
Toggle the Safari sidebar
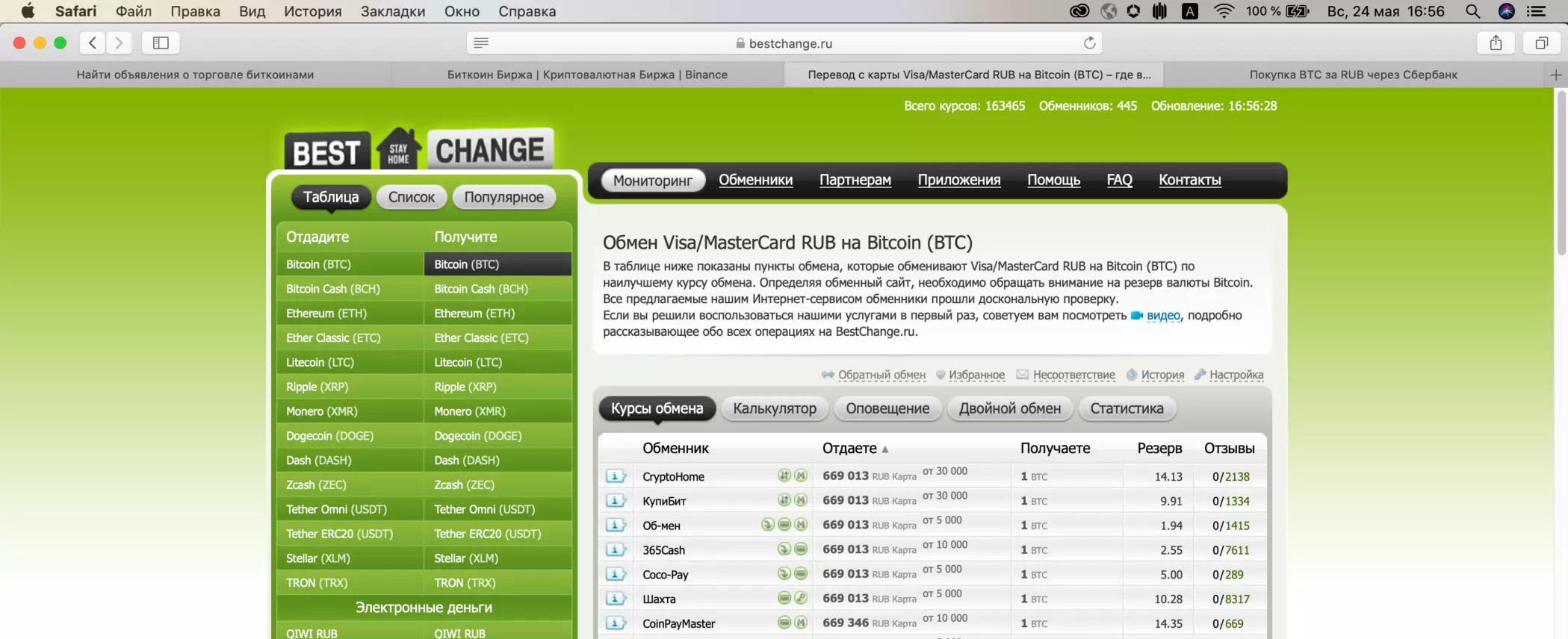click(x=161, y=43)
